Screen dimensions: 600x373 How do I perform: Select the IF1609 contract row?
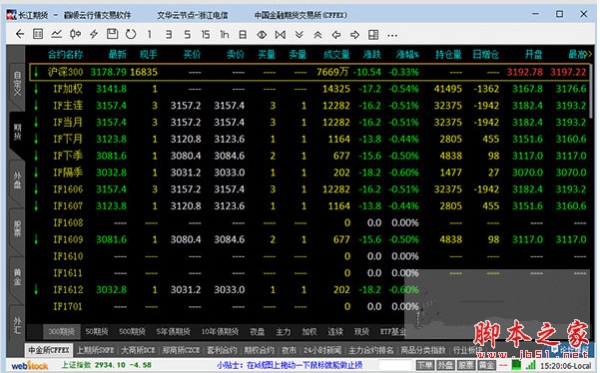[x=309, y=239]
